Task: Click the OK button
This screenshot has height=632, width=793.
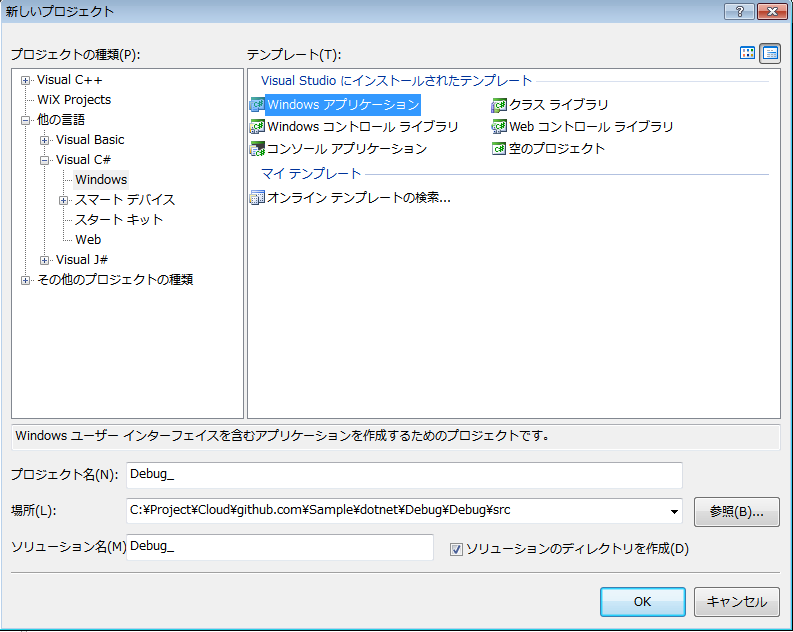Action: 642,602
